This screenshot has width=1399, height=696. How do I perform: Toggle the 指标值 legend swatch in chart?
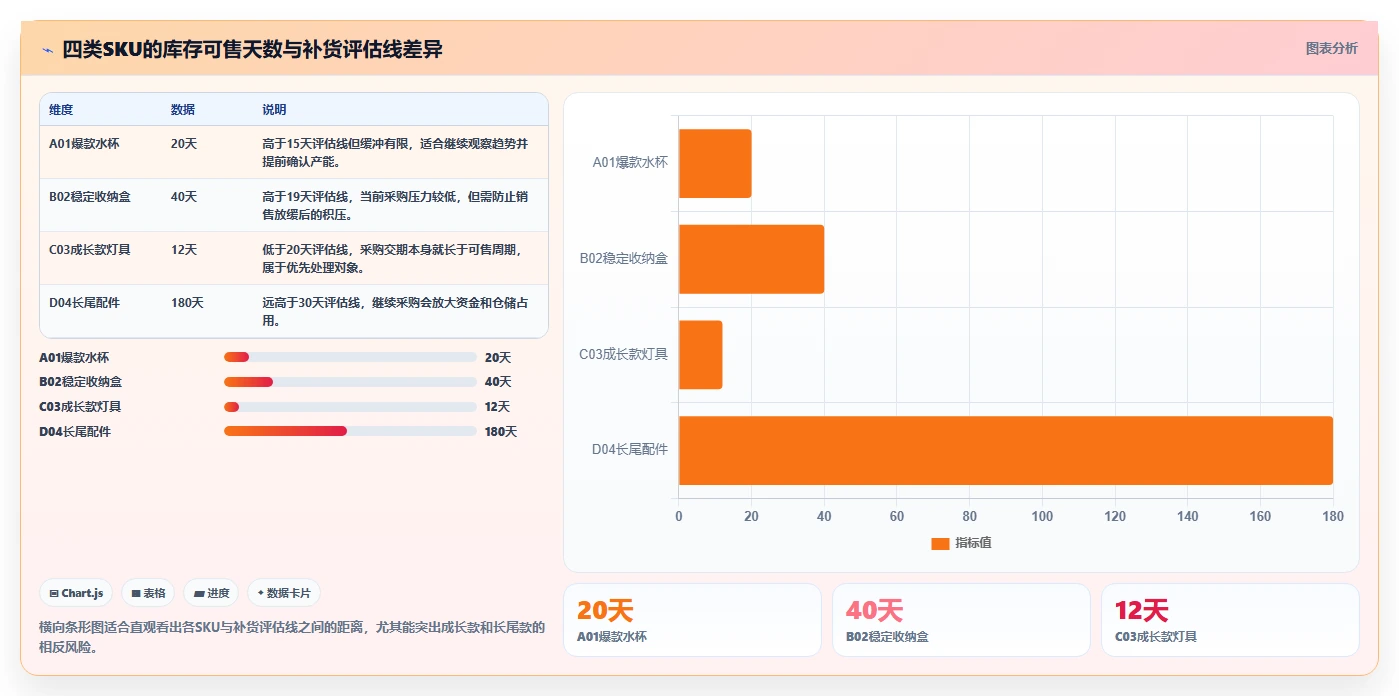pyautogui.click(x=939, y=543)
